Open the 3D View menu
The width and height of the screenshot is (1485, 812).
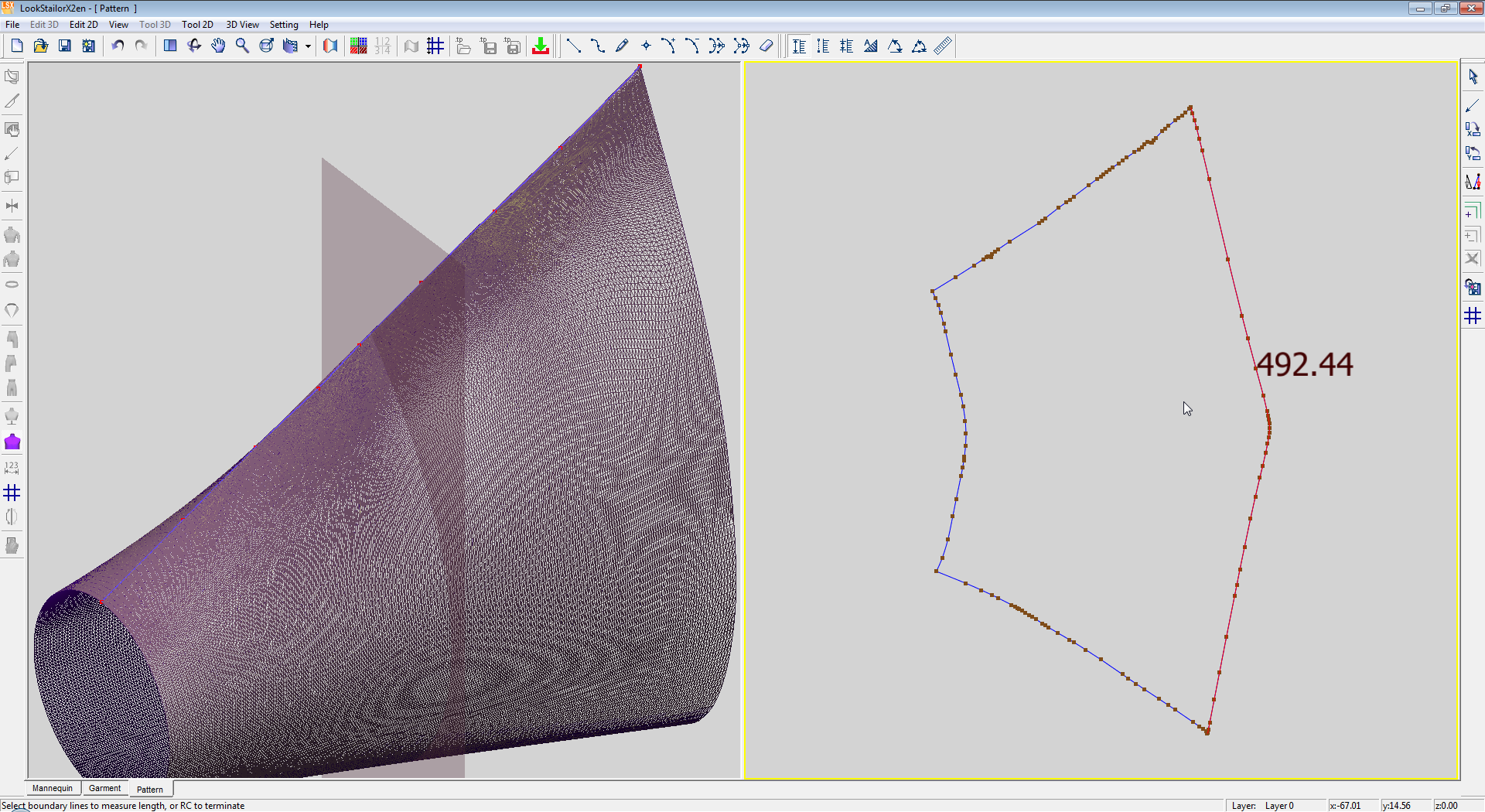pos(242,25)
